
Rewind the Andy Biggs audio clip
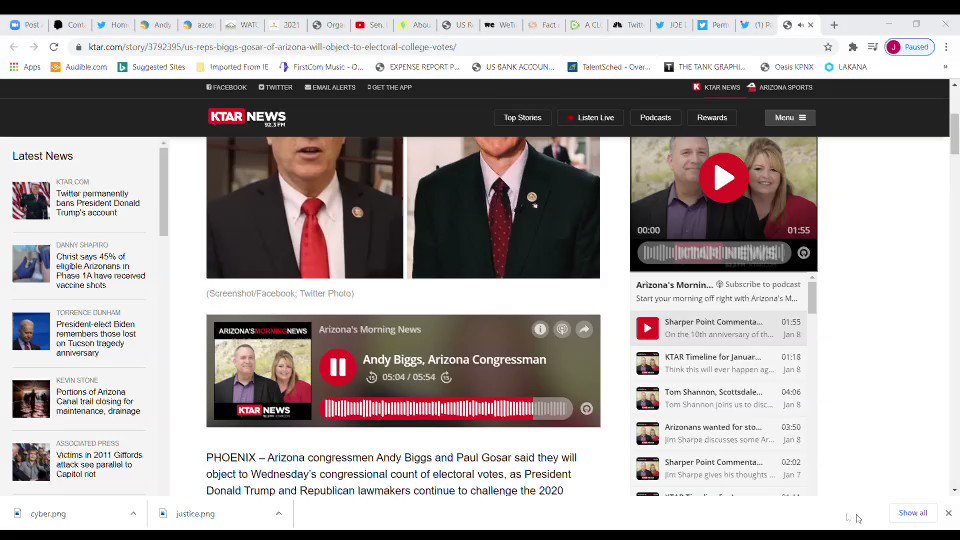[372, 377]
